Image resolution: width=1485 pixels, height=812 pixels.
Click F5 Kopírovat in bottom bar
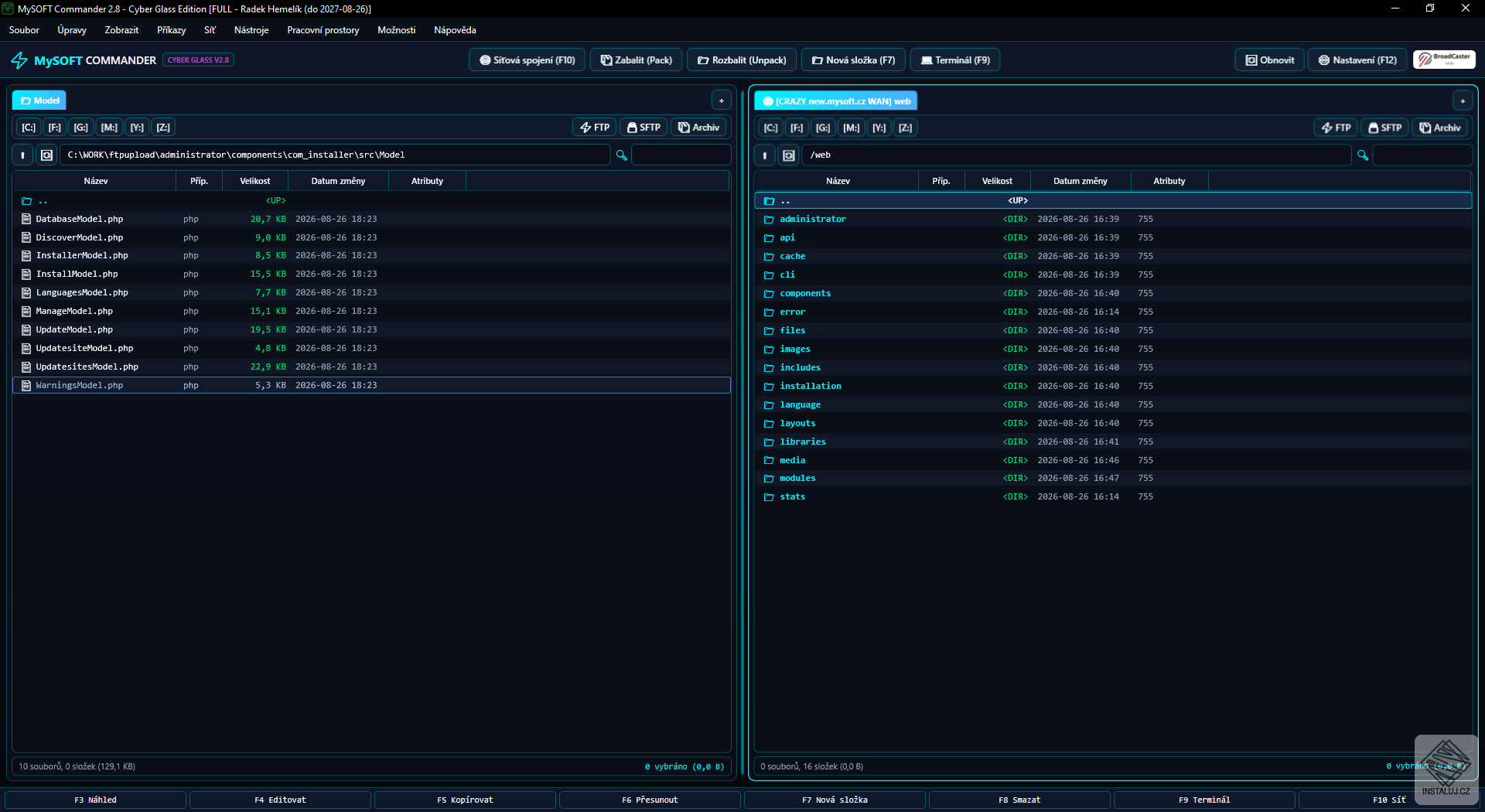pos(465,800)
